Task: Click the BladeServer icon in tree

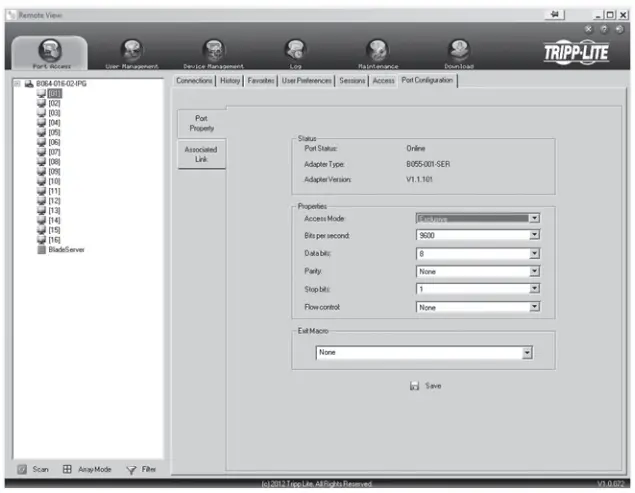Action: (41, 250)
